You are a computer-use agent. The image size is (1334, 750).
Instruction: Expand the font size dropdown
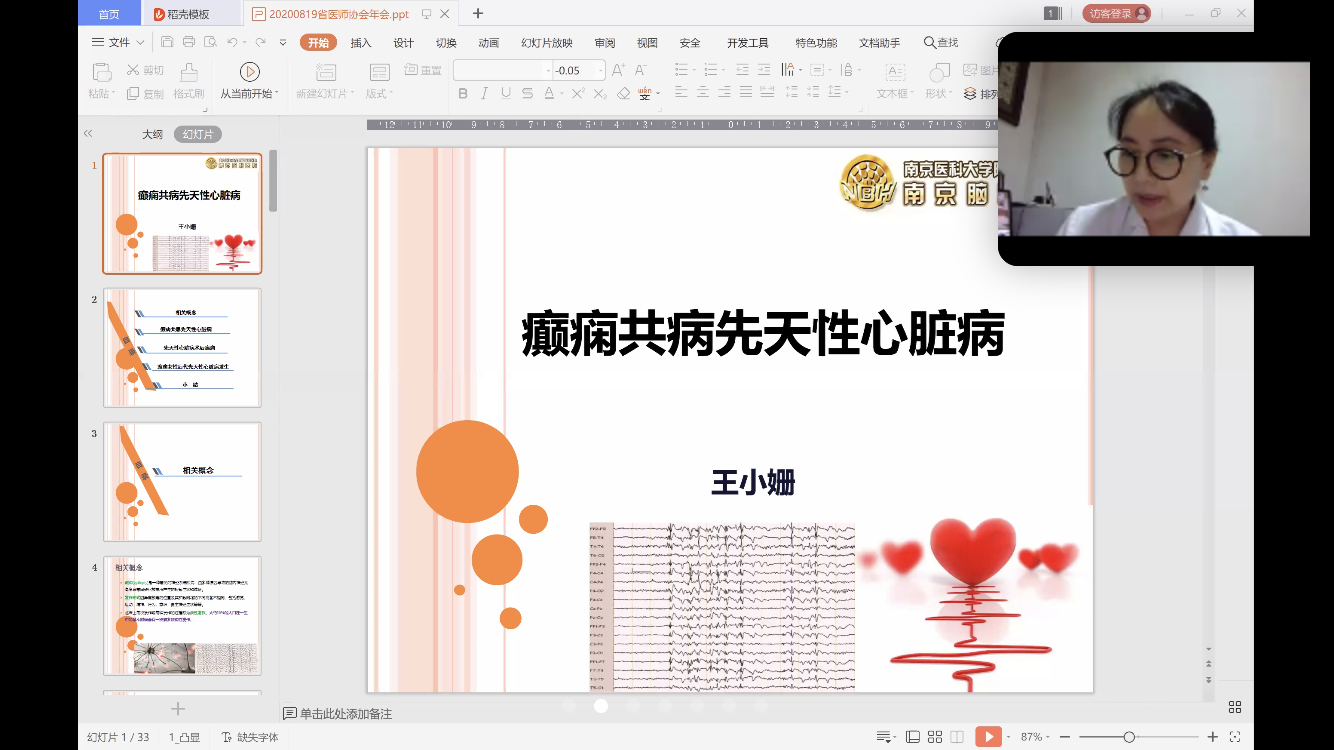(x=601, y=70)
